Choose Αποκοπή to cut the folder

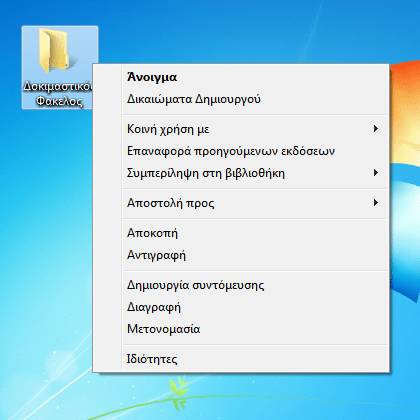[152, 233]
